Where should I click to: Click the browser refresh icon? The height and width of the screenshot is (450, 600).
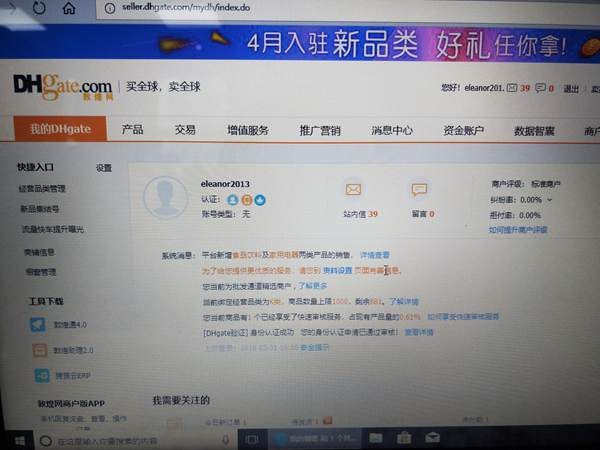(39, 8)
